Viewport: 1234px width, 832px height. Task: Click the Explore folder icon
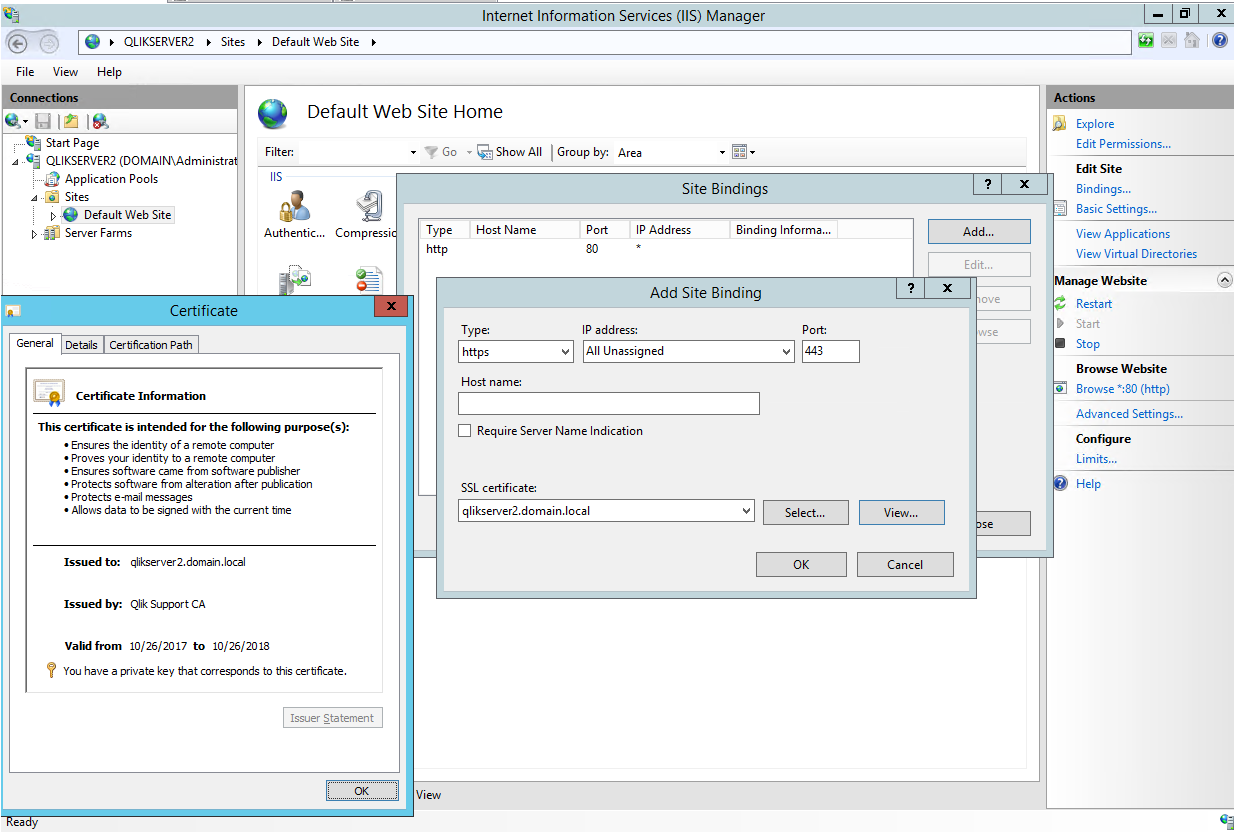click(x=1059, y=124)
